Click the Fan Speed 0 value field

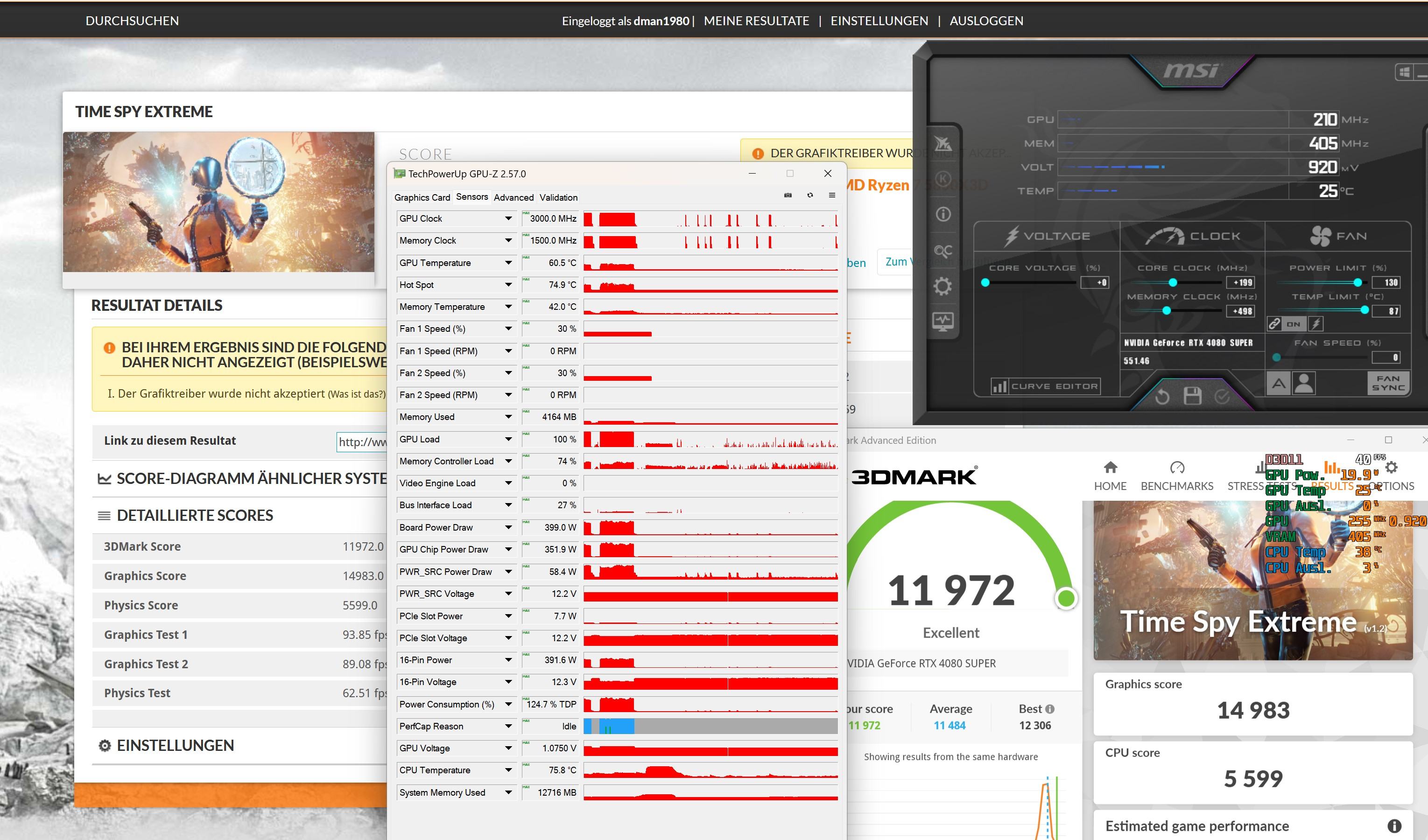coord(1386,357)
